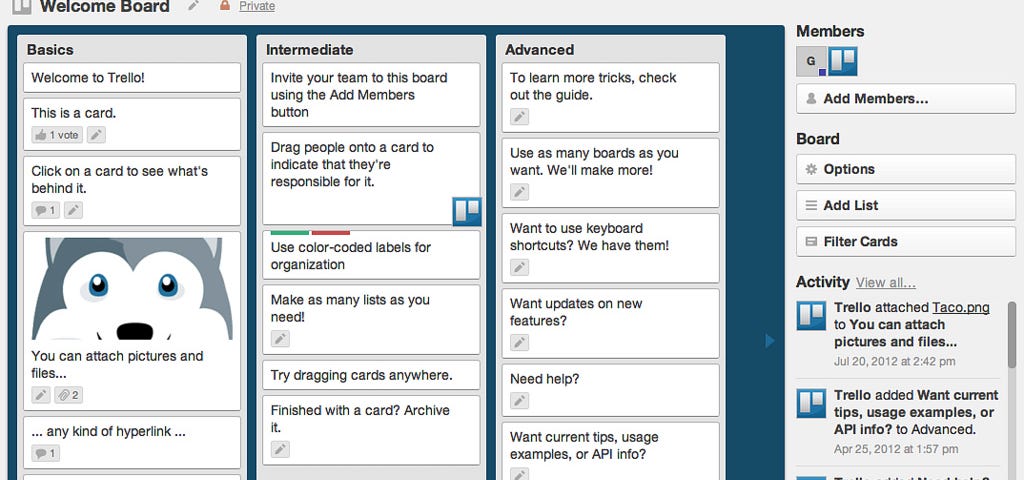The image size is (1024, 480).
Task: Open the Private visibility setting
Action: 257,7
